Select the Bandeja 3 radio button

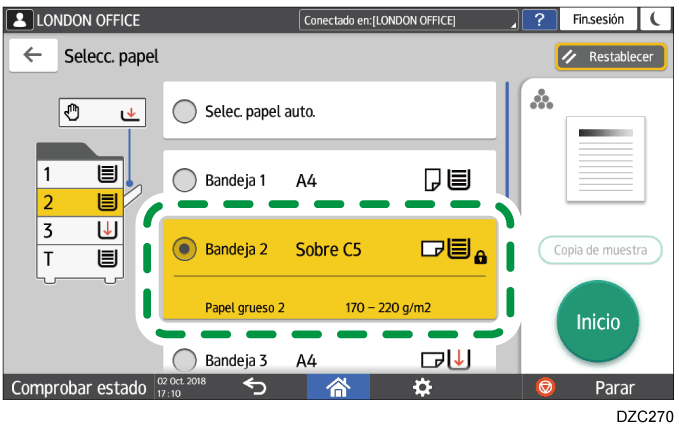(184, 359)
